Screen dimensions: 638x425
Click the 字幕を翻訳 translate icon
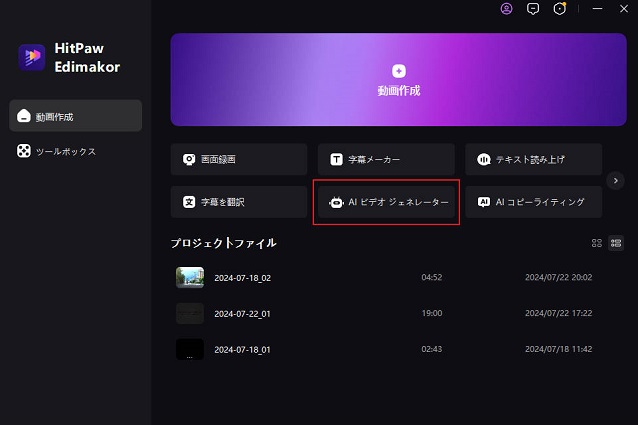189,202
